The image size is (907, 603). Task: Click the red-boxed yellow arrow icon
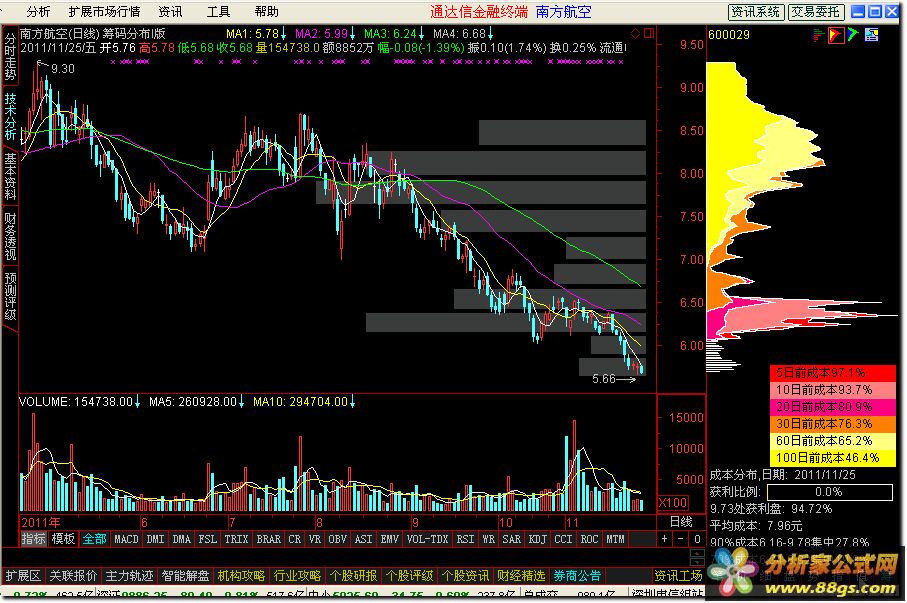click(x=835, y=35)
